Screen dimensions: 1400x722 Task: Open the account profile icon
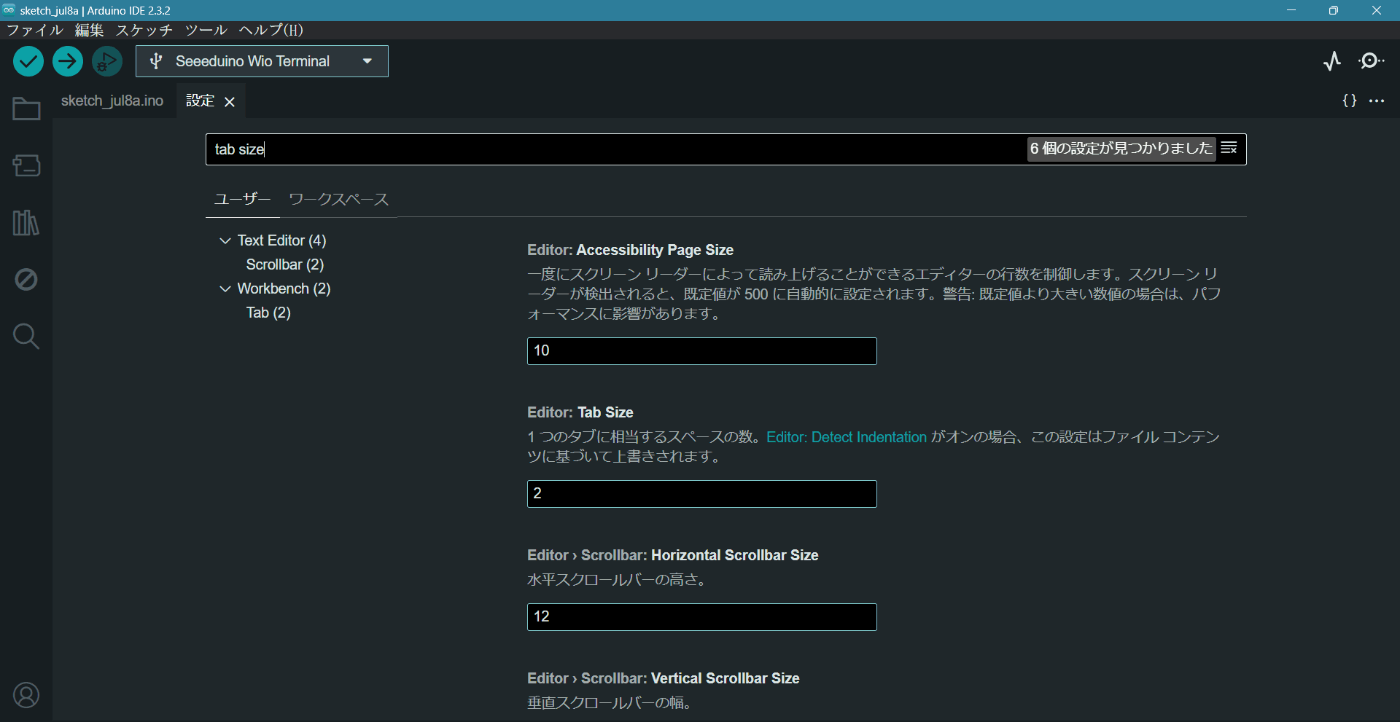click(26, 695)
